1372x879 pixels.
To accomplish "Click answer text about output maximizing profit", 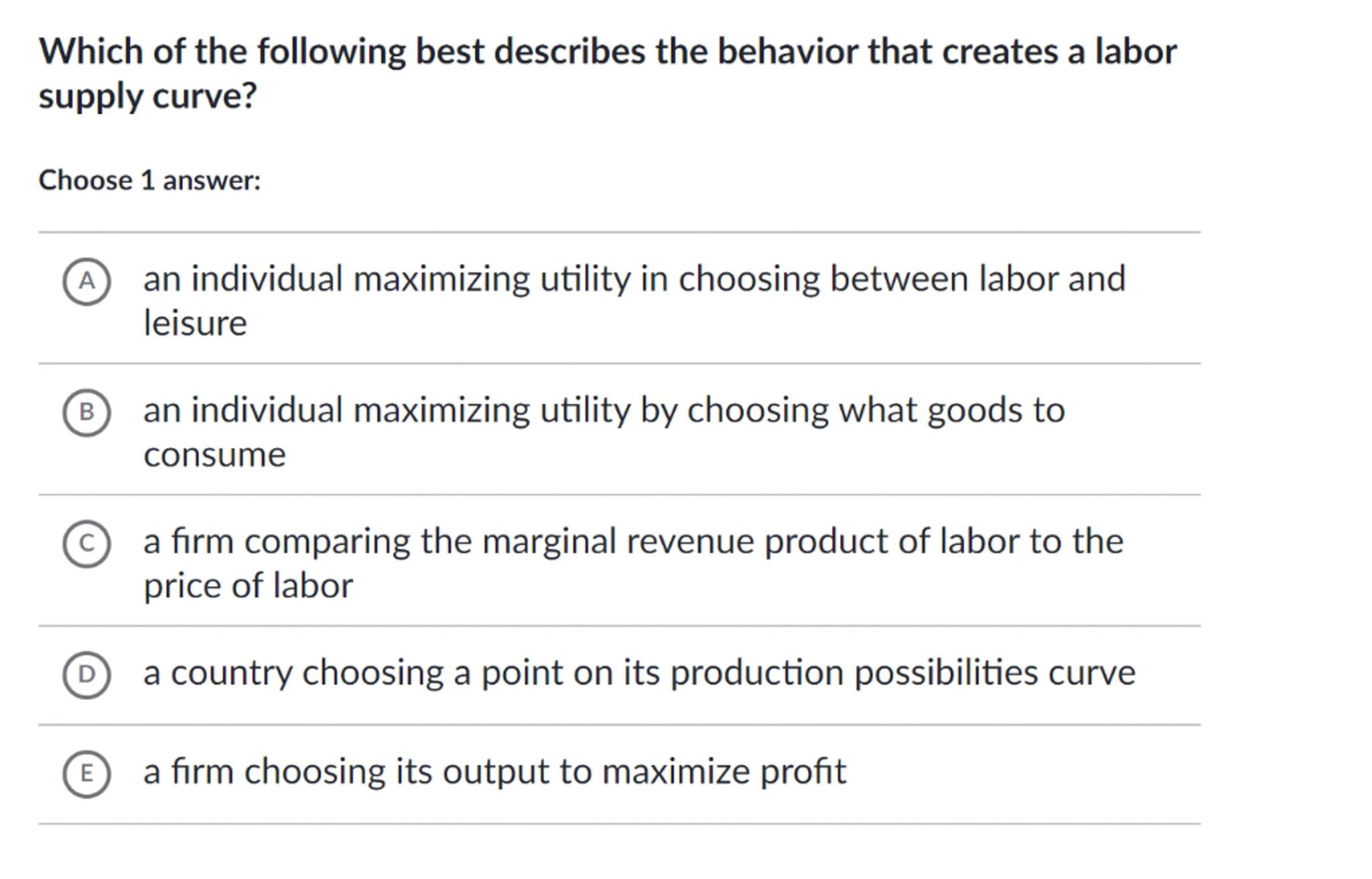I will point(494,772).
